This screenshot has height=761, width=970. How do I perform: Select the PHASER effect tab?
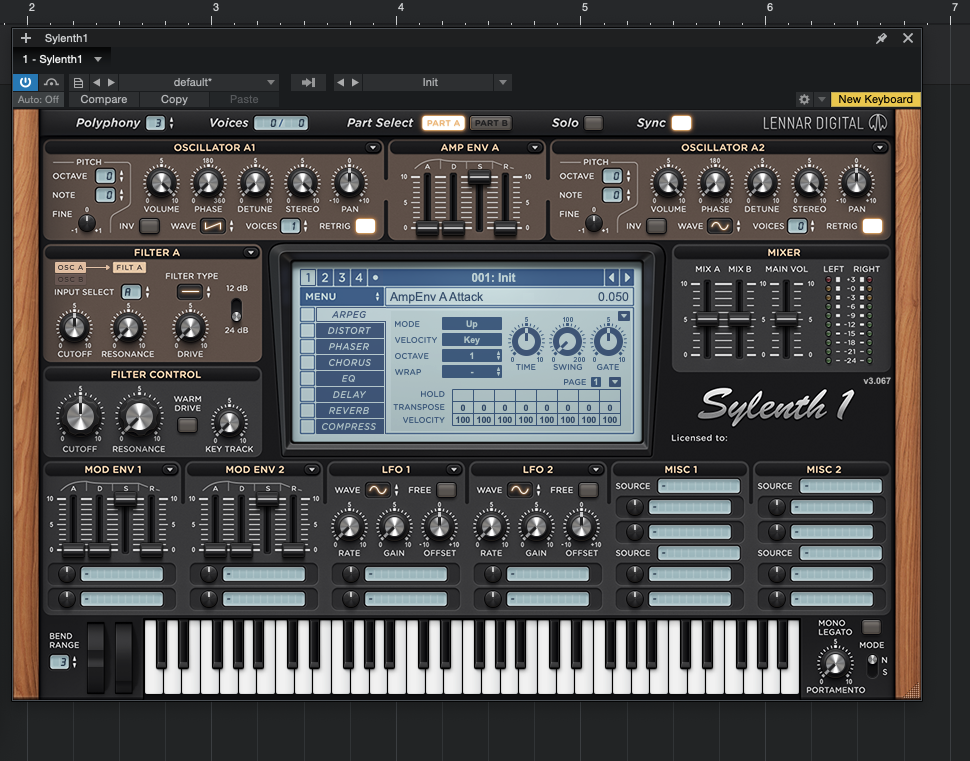pos(349,346)
